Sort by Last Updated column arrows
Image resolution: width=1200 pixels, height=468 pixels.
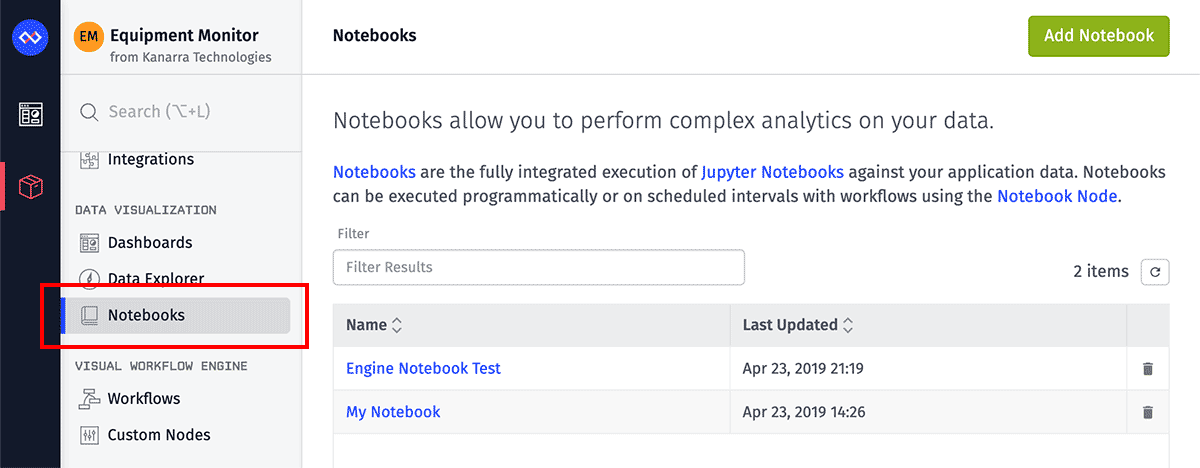848,325
